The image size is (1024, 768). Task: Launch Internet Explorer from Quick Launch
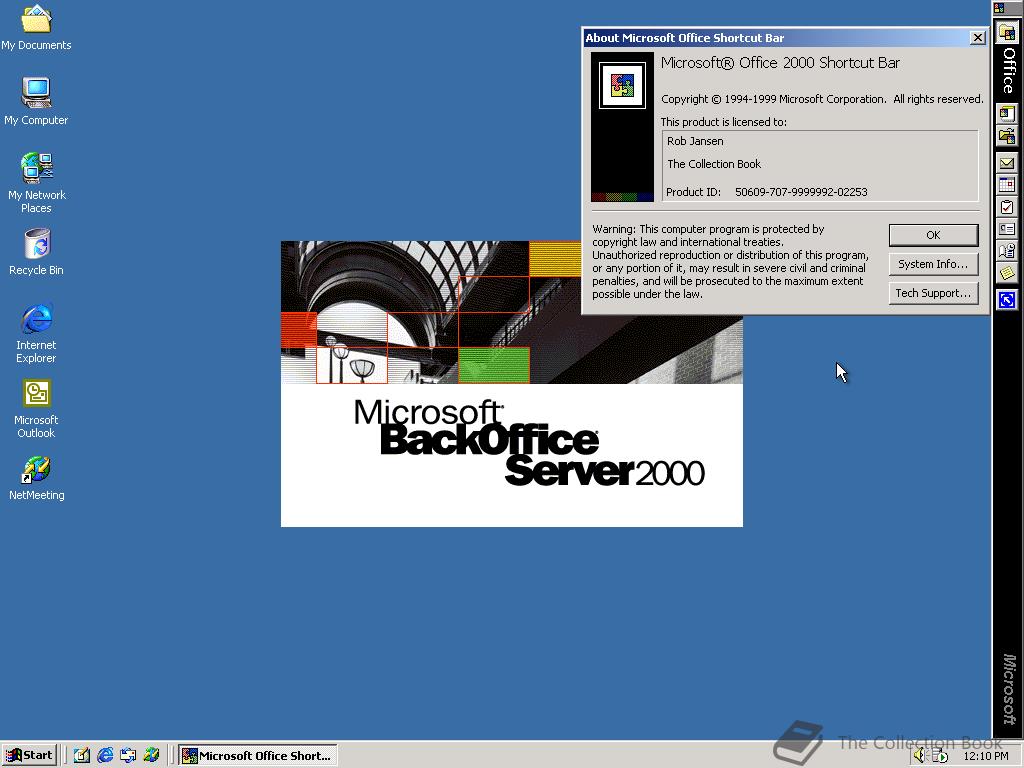pyautogui.click(x=105, y=755)
